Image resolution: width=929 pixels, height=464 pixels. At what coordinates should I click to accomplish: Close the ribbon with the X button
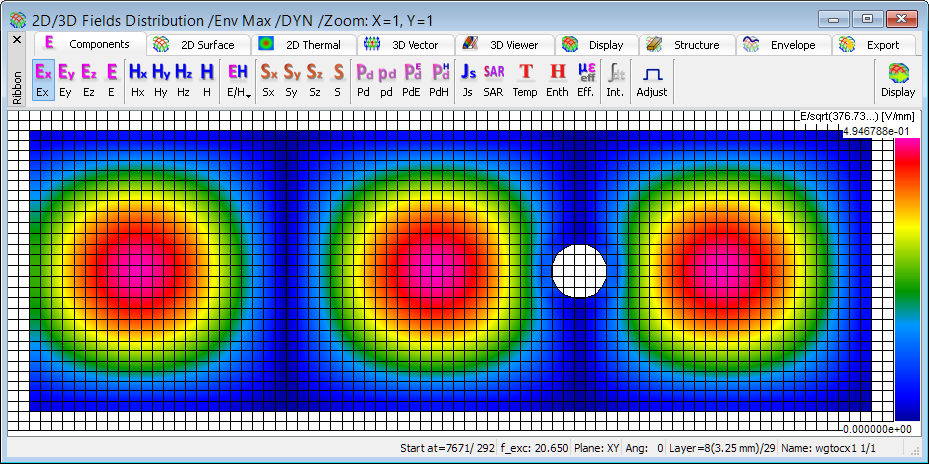coord(16,40)
